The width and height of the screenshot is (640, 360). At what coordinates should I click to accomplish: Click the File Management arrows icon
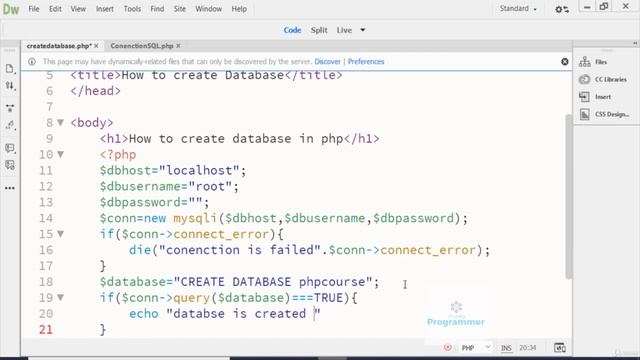coord(10,86)
